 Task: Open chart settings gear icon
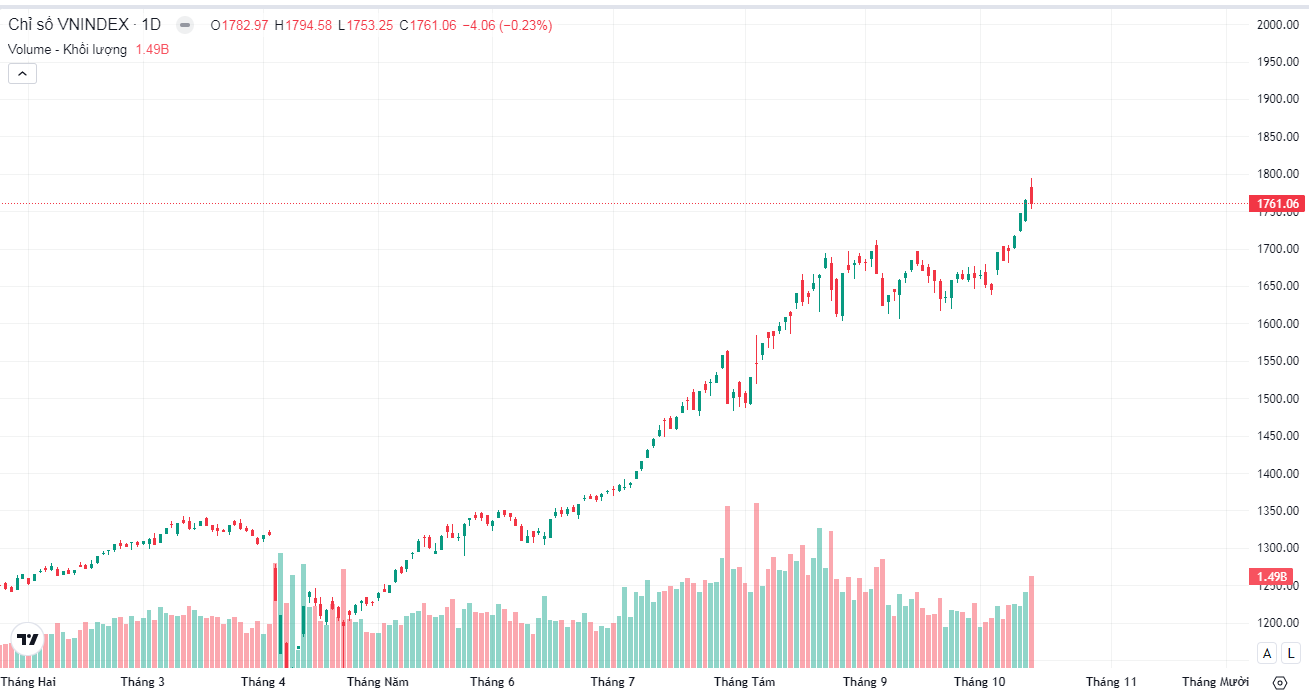point(1279,683)
